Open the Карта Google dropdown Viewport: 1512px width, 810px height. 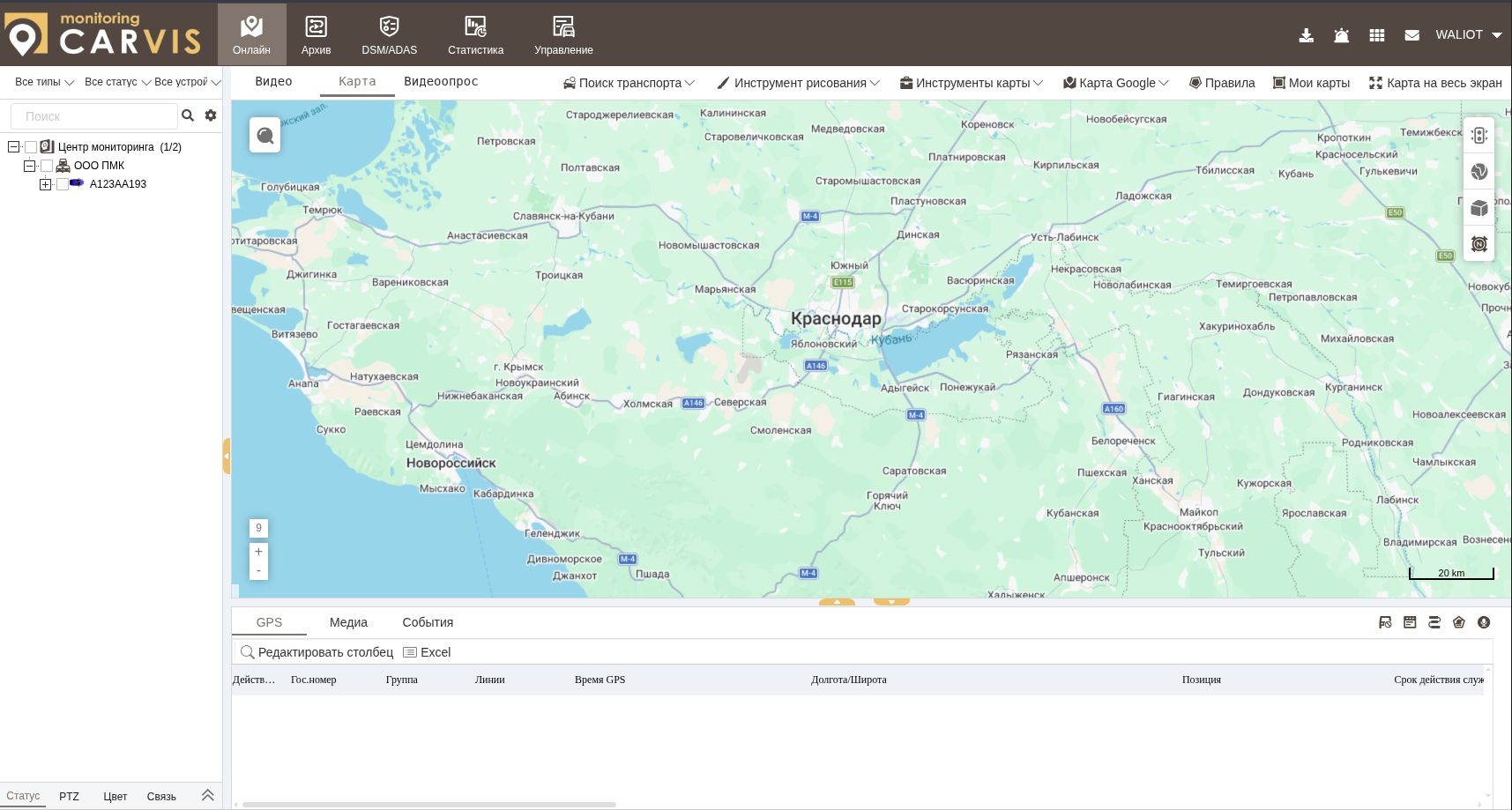coord(1116,83)
